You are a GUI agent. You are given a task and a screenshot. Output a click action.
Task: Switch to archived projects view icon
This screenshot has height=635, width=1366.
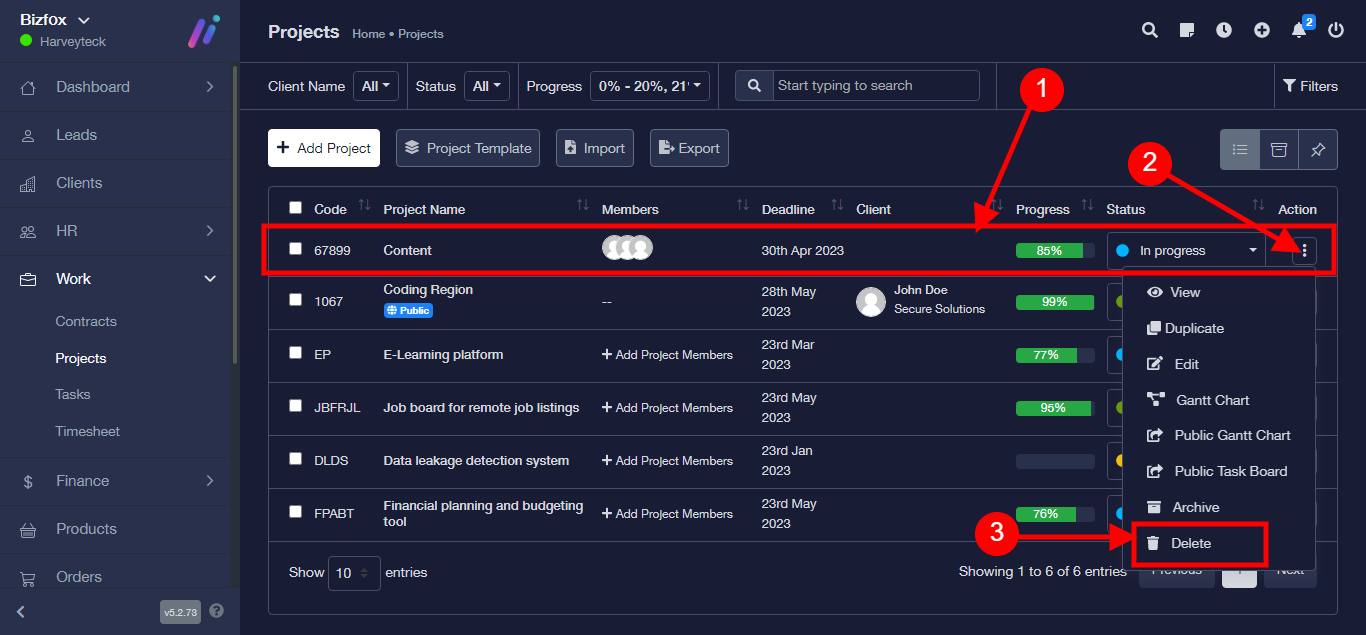coord(1279,149)
